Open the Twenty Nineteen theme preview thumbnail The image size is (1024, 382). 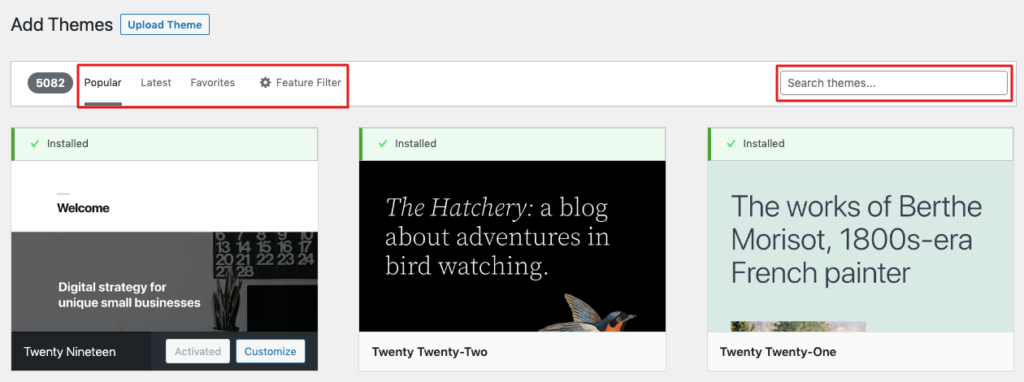tap(165, 246)
